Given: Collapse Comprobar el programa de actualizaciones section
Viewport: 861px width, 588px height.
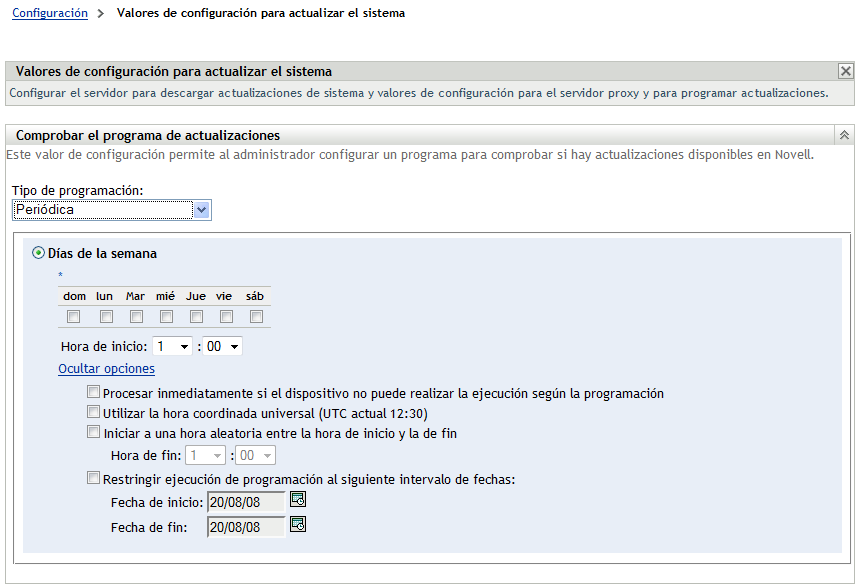Looking at the screenshot, I should tap(844, 135).
